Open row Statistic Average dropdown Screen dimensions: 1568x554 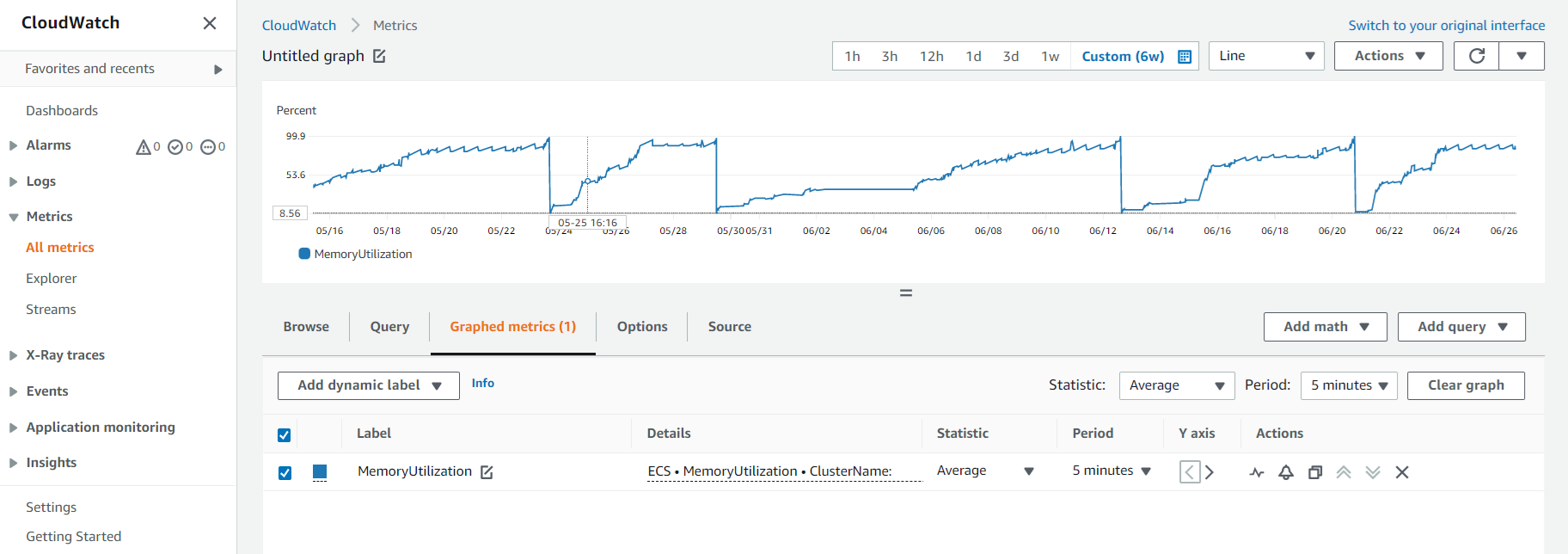coord(985,471)
